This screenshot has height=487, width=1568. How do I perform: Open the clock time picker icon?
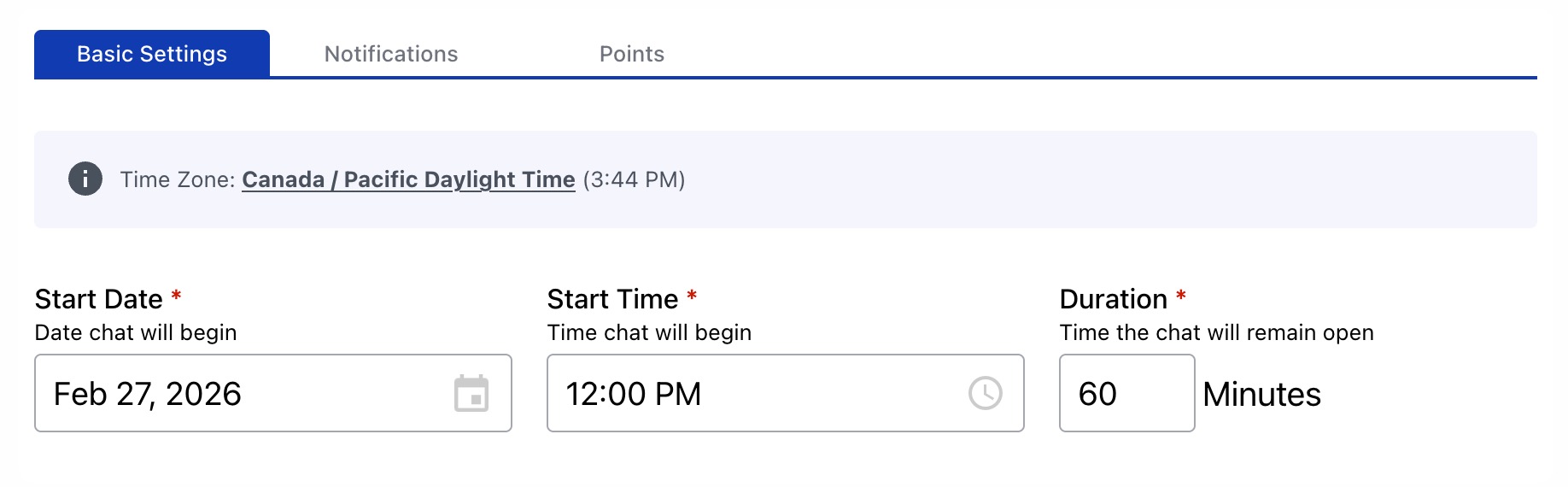tap(985, 394)
